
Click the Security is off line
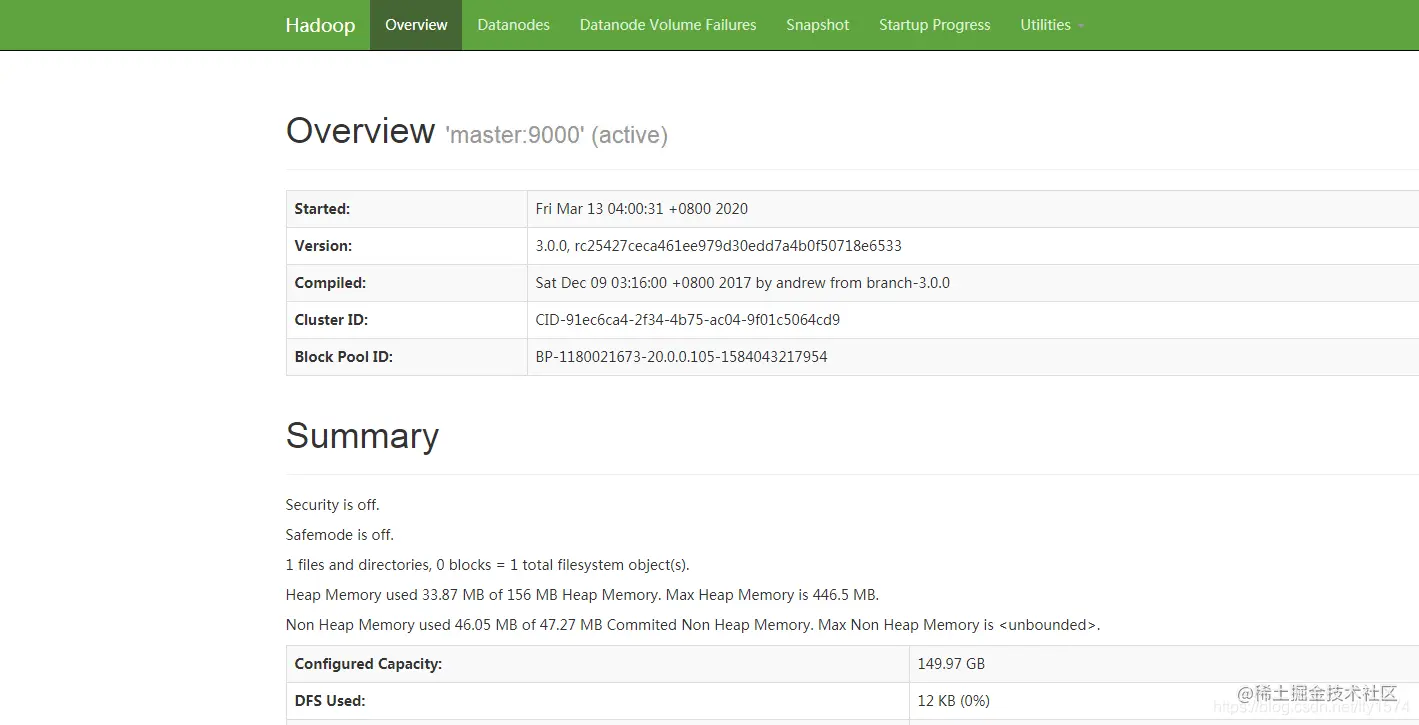tap(333, 505)
